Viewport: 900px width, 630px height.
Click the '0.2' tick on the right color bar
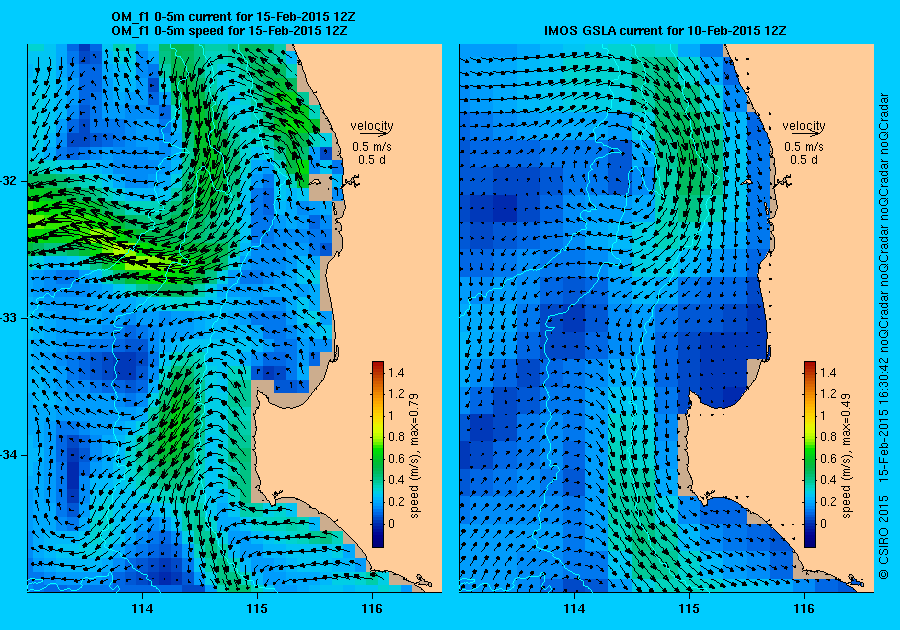click(x=828, y=501)
